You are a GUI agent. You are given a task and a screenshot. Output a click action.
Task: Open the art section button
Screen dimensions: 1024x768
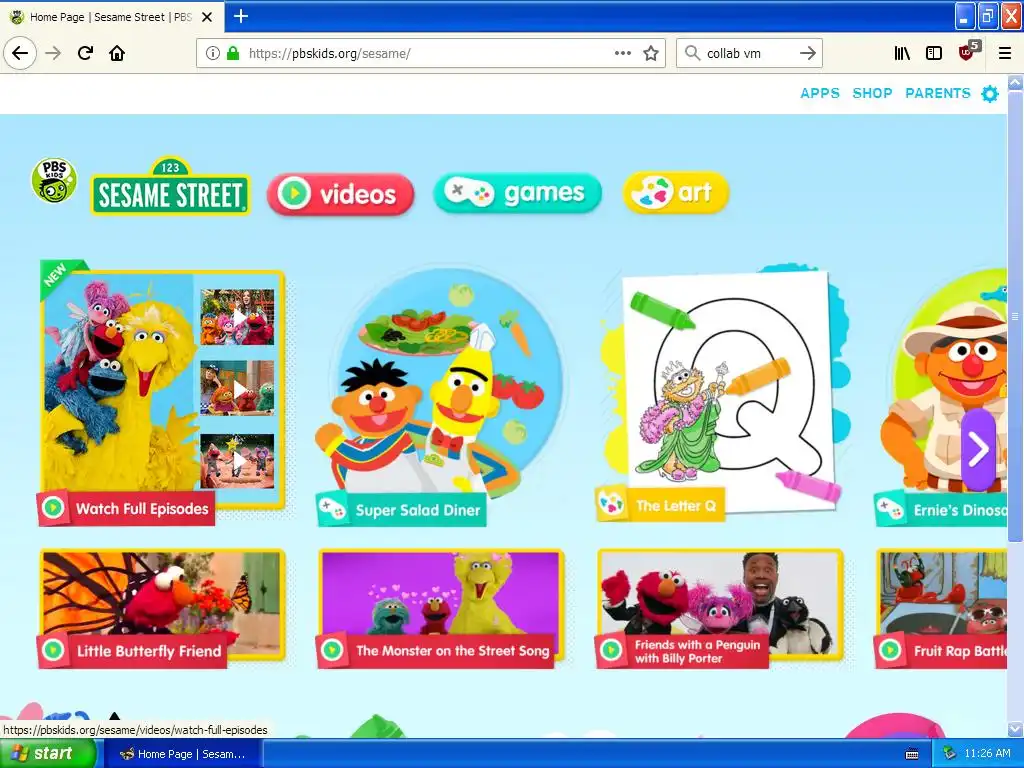click(676, 193)
